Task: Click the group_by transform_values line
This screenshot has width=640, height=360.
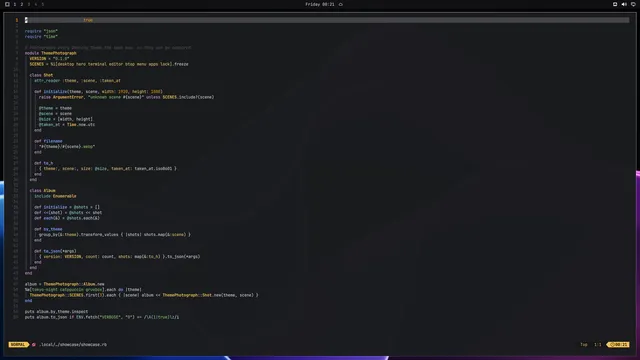Action: pos(115,235)
